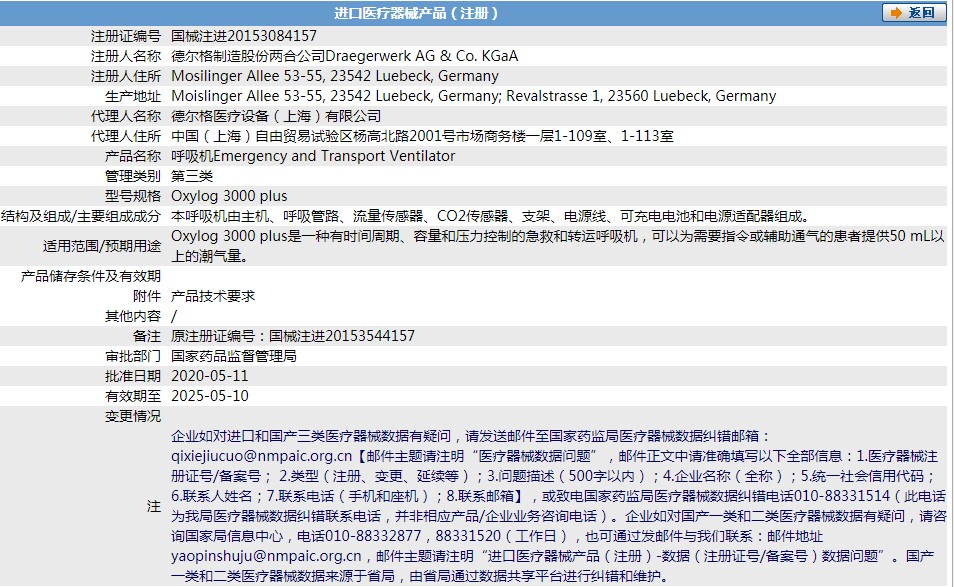Click agent name 德尔格医疗设备（上海）有限公司

point(276,116)
